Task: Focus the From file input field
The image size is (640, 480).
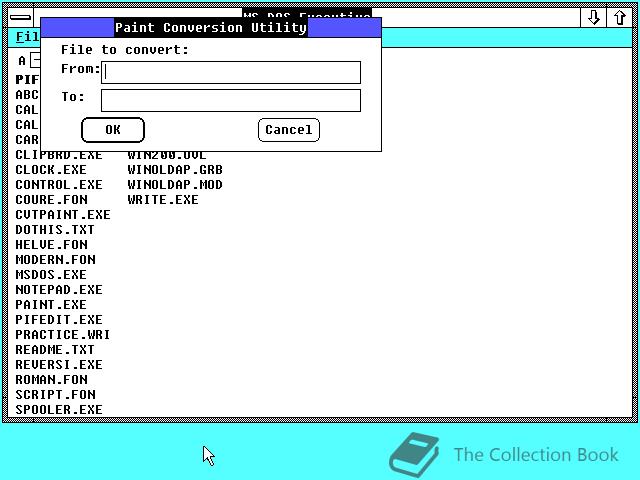Action: [231, 72]
